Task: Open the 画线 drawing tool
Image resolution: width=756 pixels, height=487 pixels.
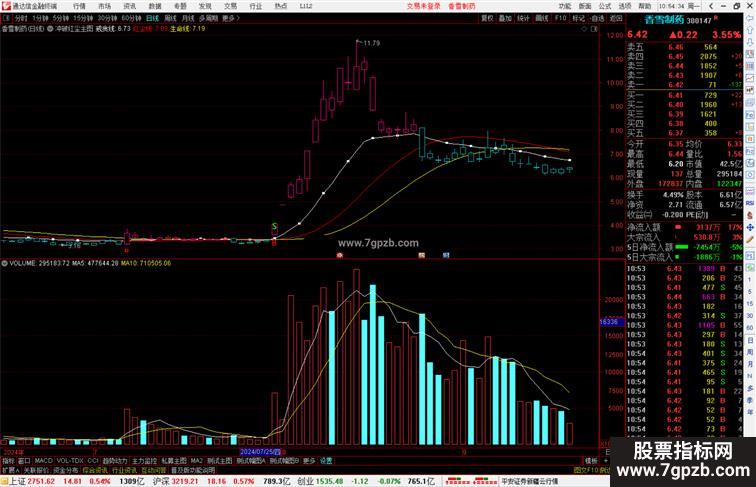Action: pyautogui.click(x=542, y=18)
